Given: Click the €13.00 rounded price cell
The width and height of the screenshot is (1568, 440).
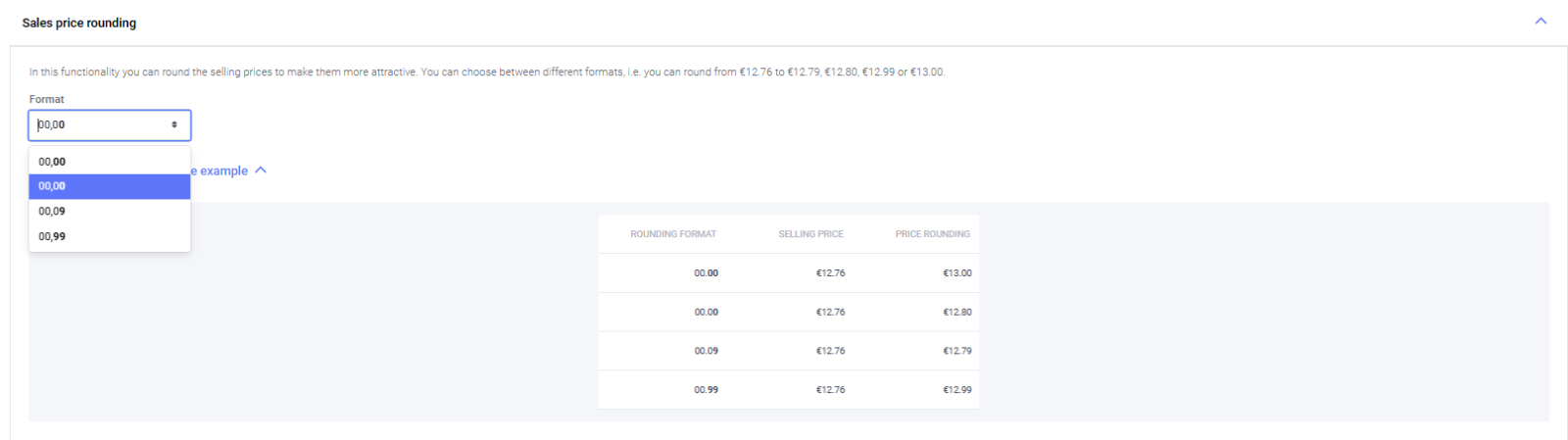Looking at the screenshot, I should pos(956,273).
